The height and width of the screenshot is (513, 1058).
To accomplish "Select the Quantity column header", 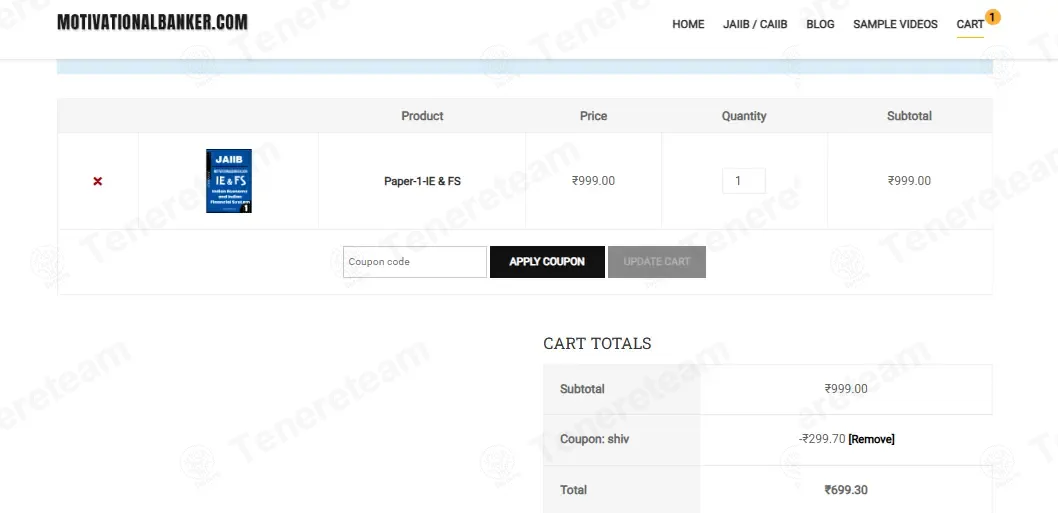I will [x=744, y=116].
